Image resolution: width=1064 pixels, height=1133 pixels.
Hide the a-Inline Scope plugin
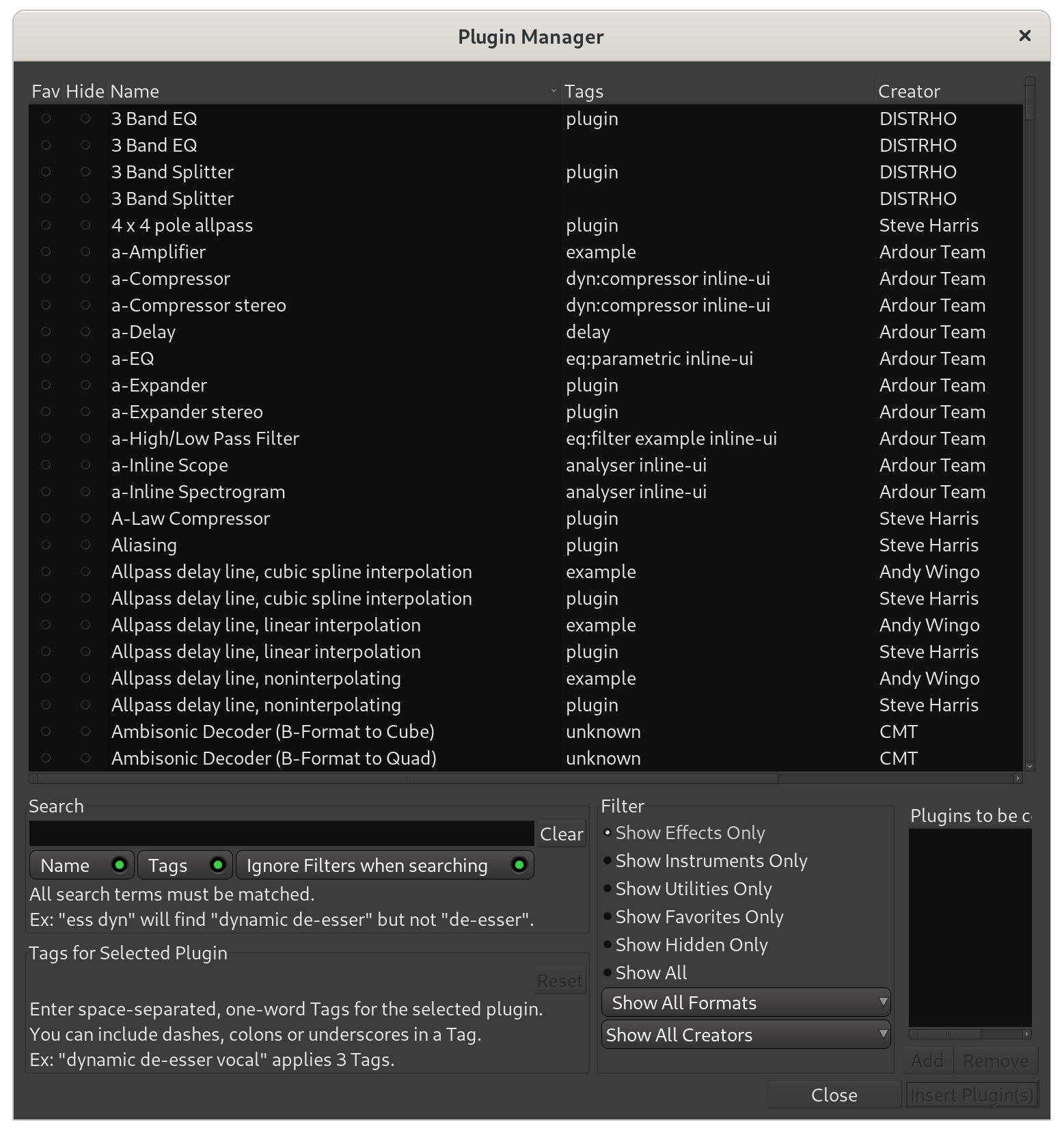(x=85, y=465)
